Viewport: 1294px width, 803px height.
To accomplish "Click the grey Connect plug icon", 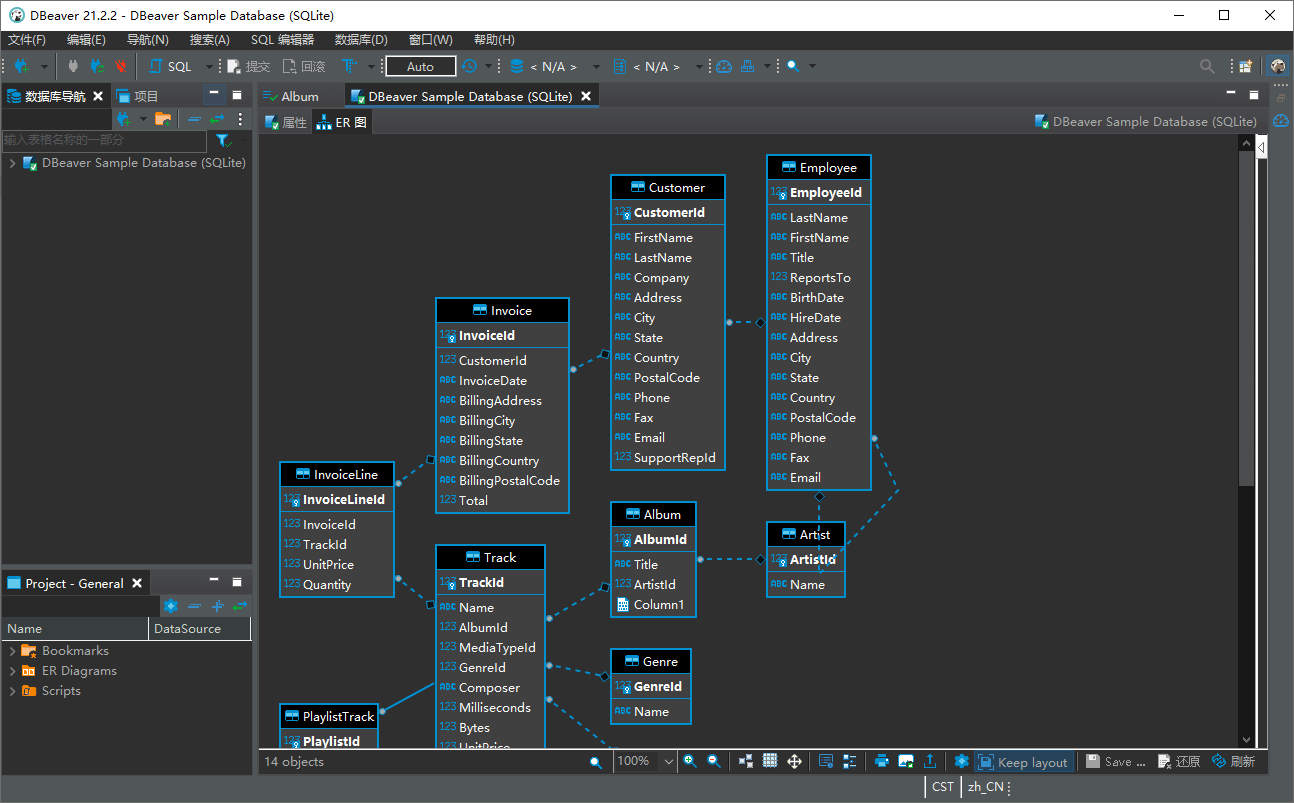I will point(73,66).
